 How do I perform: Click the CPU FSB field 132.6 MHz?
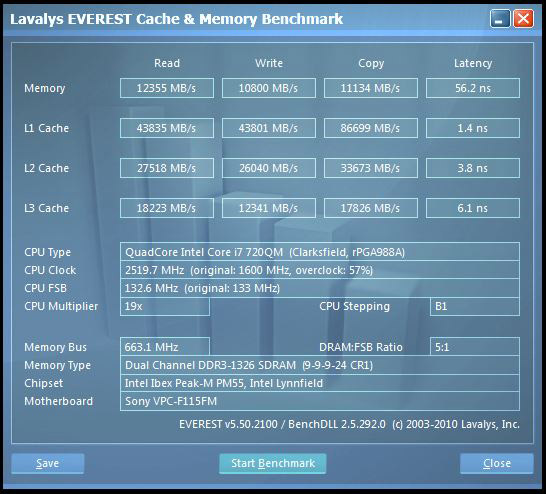point(320,288)
